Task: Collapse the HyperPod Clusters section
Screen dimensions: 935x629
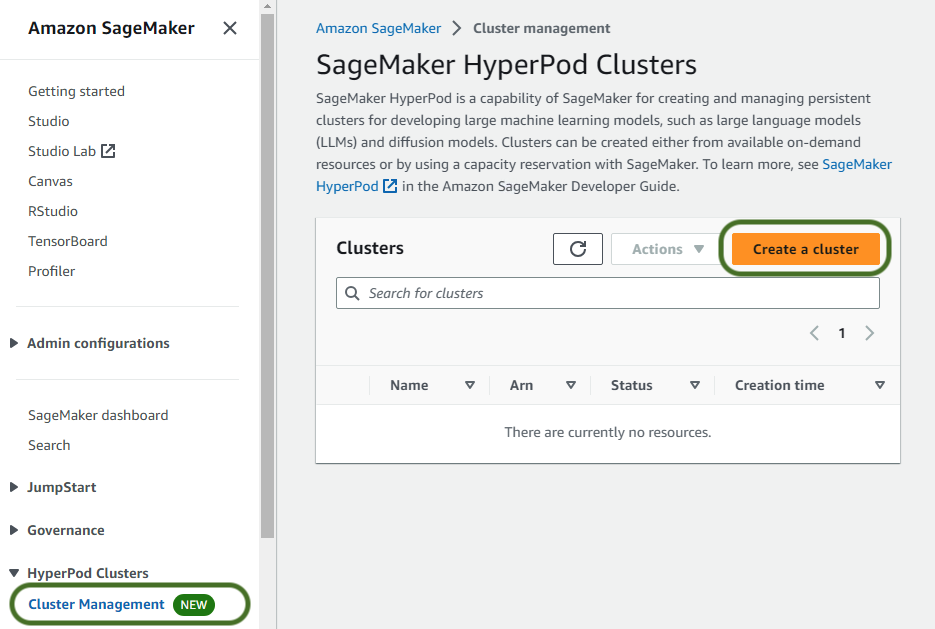Action: [x=14, y=573]
